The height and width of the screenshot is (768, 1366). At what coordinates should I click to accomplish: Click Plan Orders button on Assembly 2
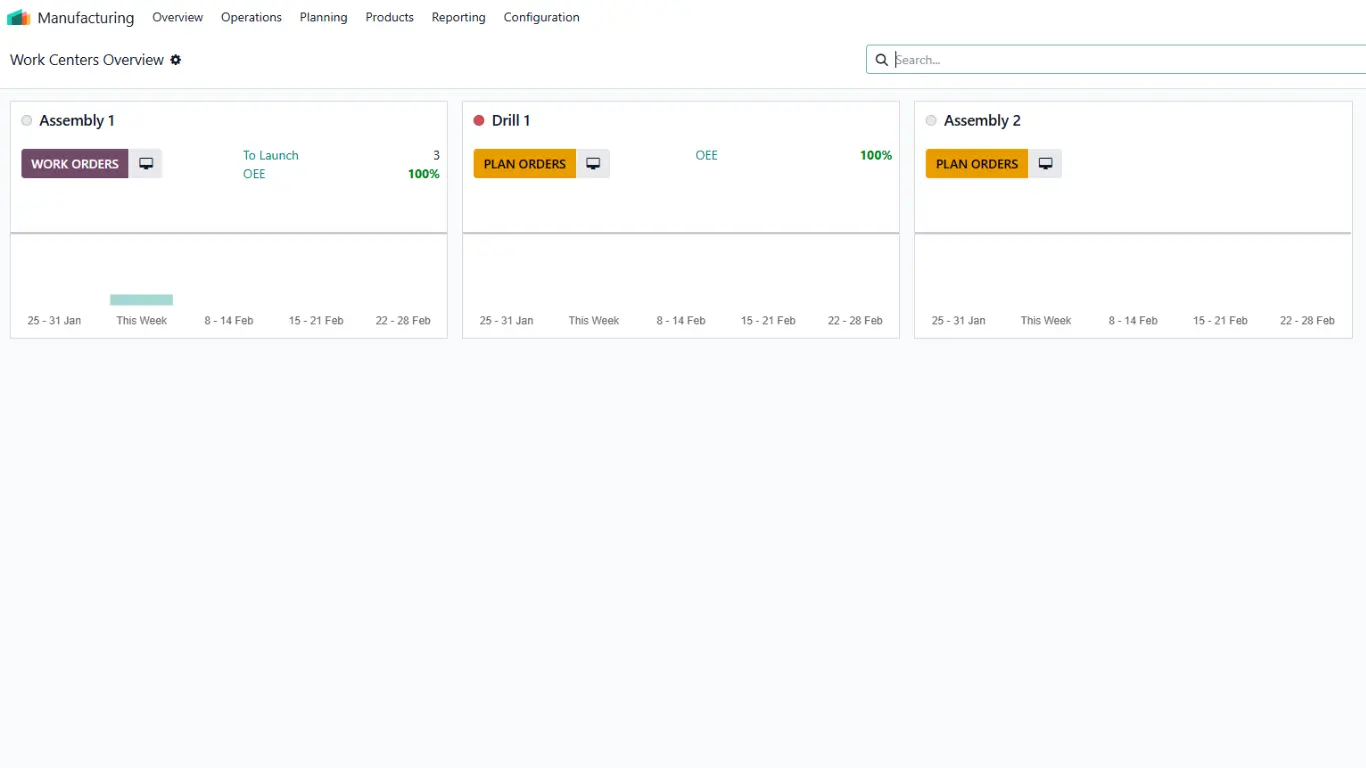(976, 164)
